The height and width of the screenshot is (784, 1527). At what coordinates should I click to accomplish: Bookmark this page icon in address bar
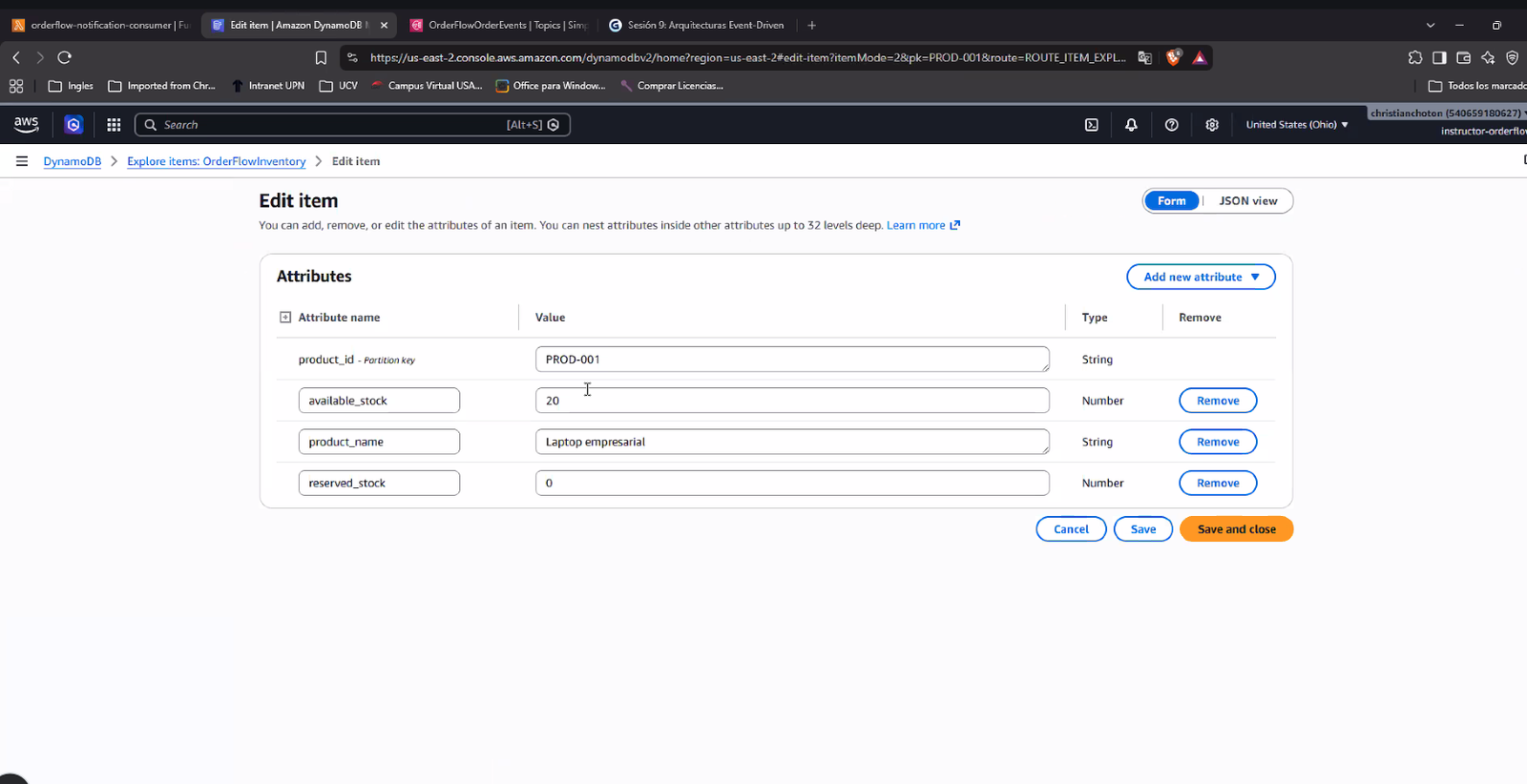pos(321,57)
